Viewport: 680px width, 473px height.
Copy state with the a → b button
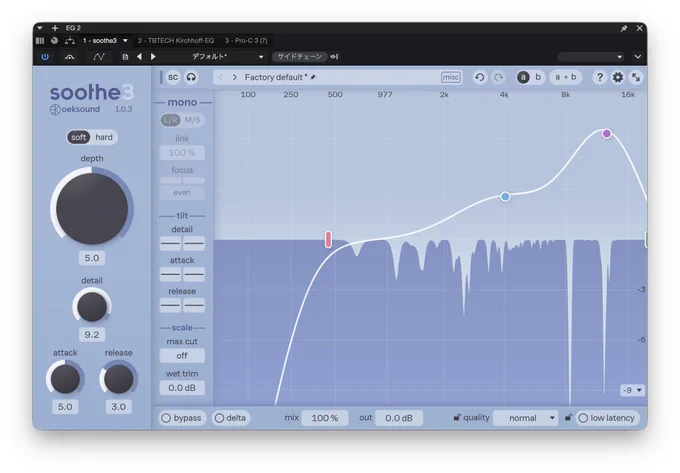tap(566, 77)
